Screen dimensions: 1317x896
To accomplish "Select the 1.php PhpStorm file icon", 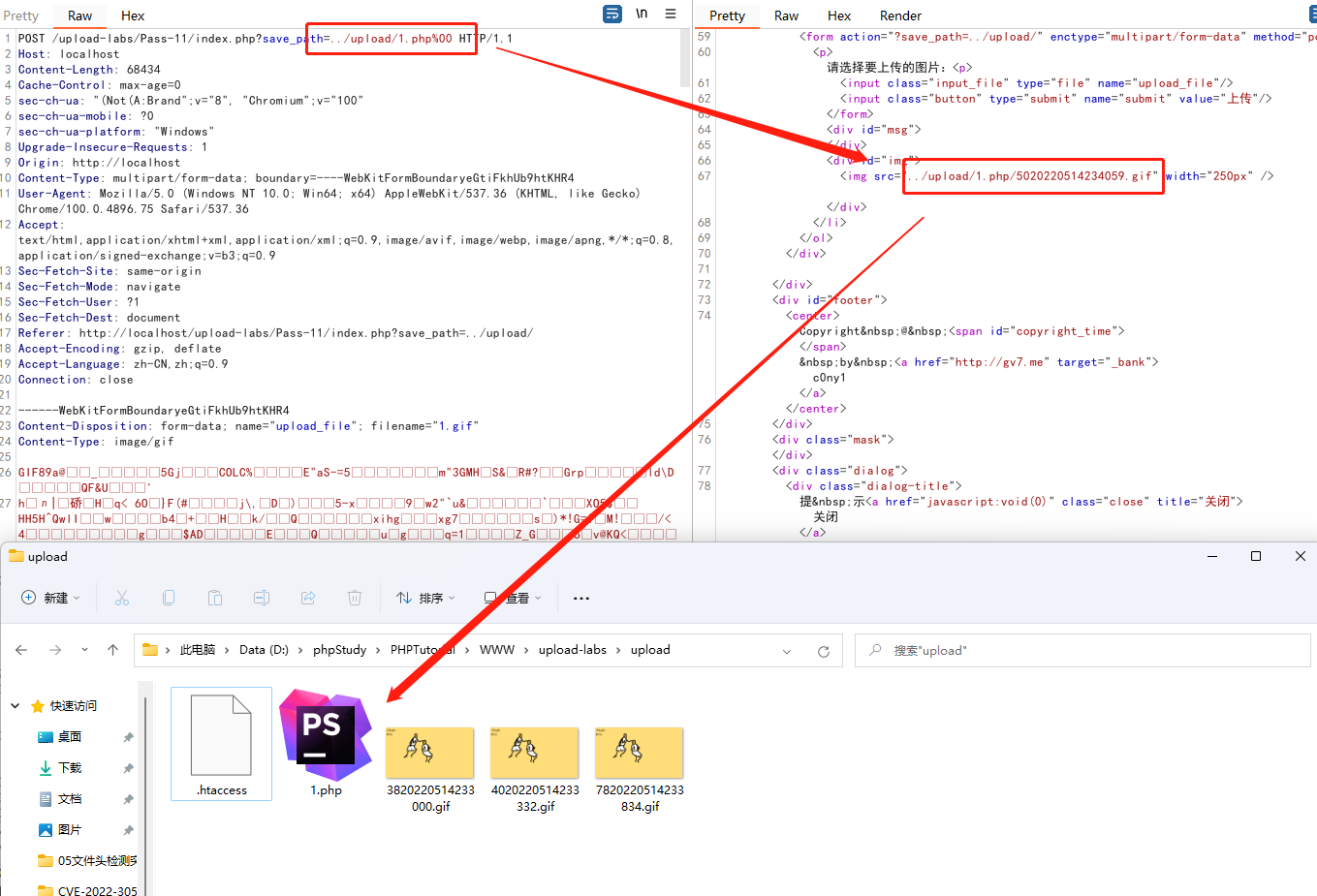I will click(326, 735).
